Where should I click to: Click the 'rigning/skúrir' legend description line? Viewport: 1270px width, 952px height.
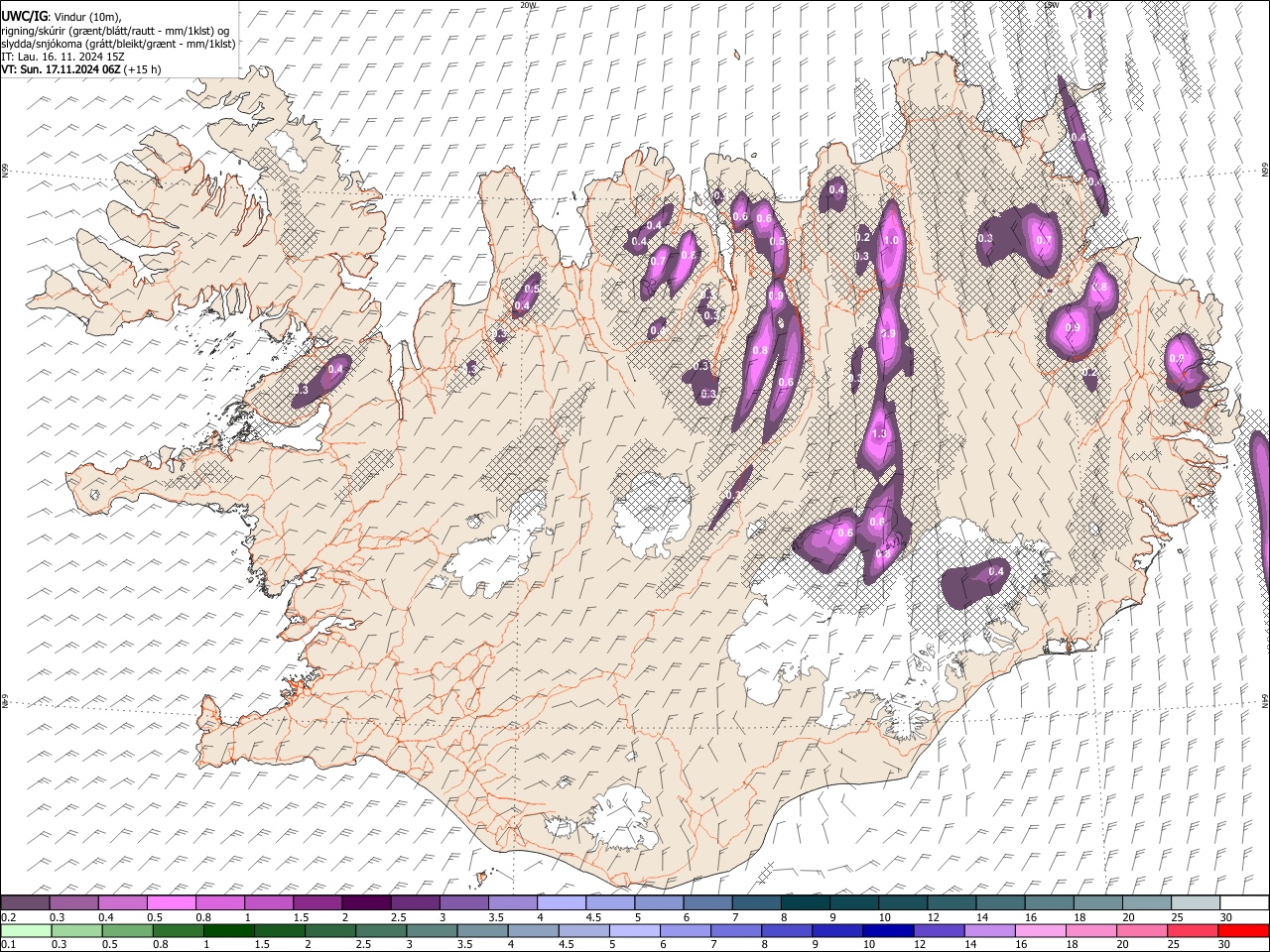[x=114, y=30]
